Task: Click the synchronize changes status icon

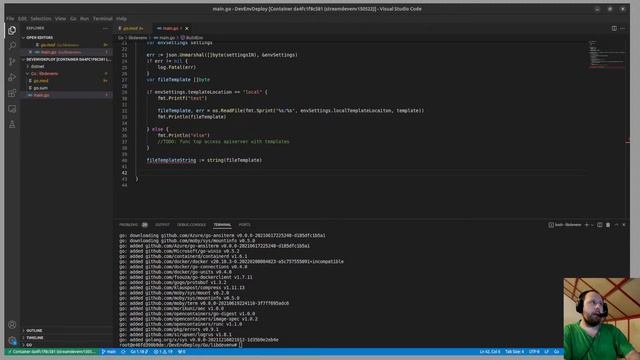Action: pyautogui.click(x=123, y=351)
